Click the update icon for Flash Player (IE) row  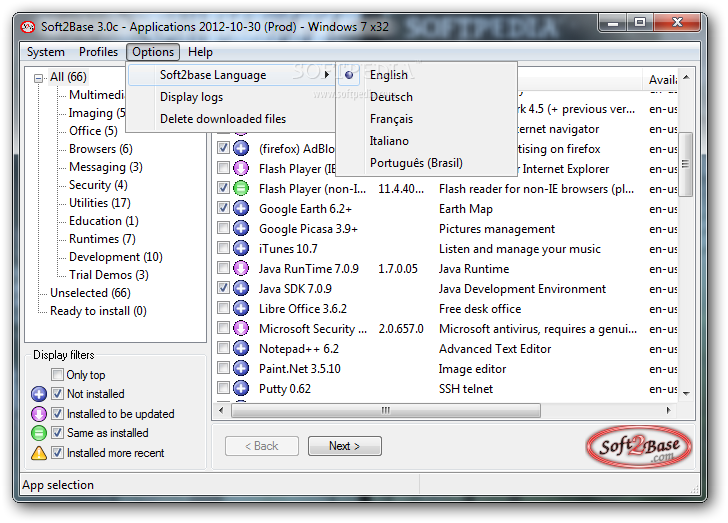[240, 169]
